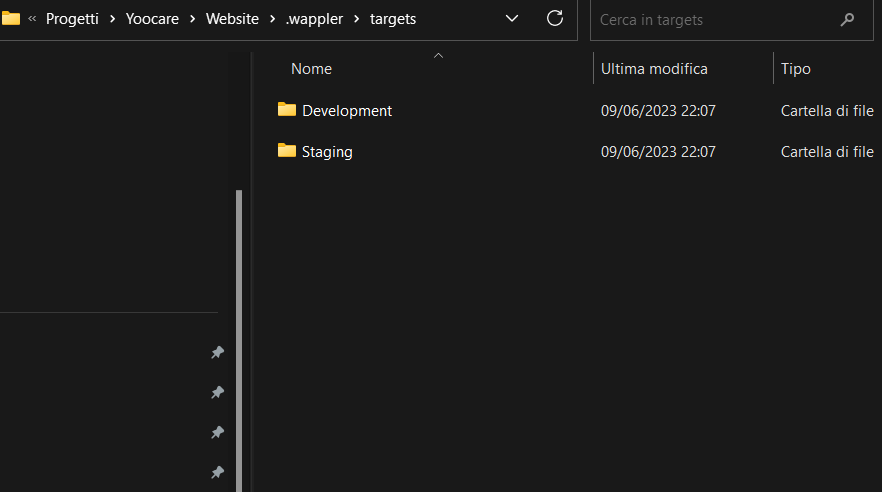Select the Staging folder name
The width and height of the screenshot is (882, 492).
pyautogui.click(x=327, y=152)
